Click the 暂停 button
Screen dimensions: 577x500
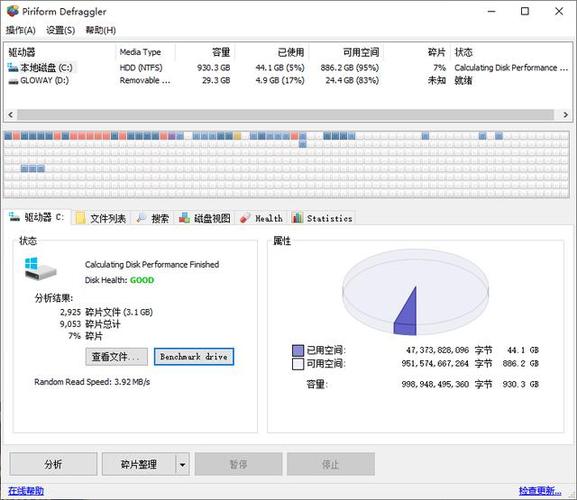click(x=238, y=464)
